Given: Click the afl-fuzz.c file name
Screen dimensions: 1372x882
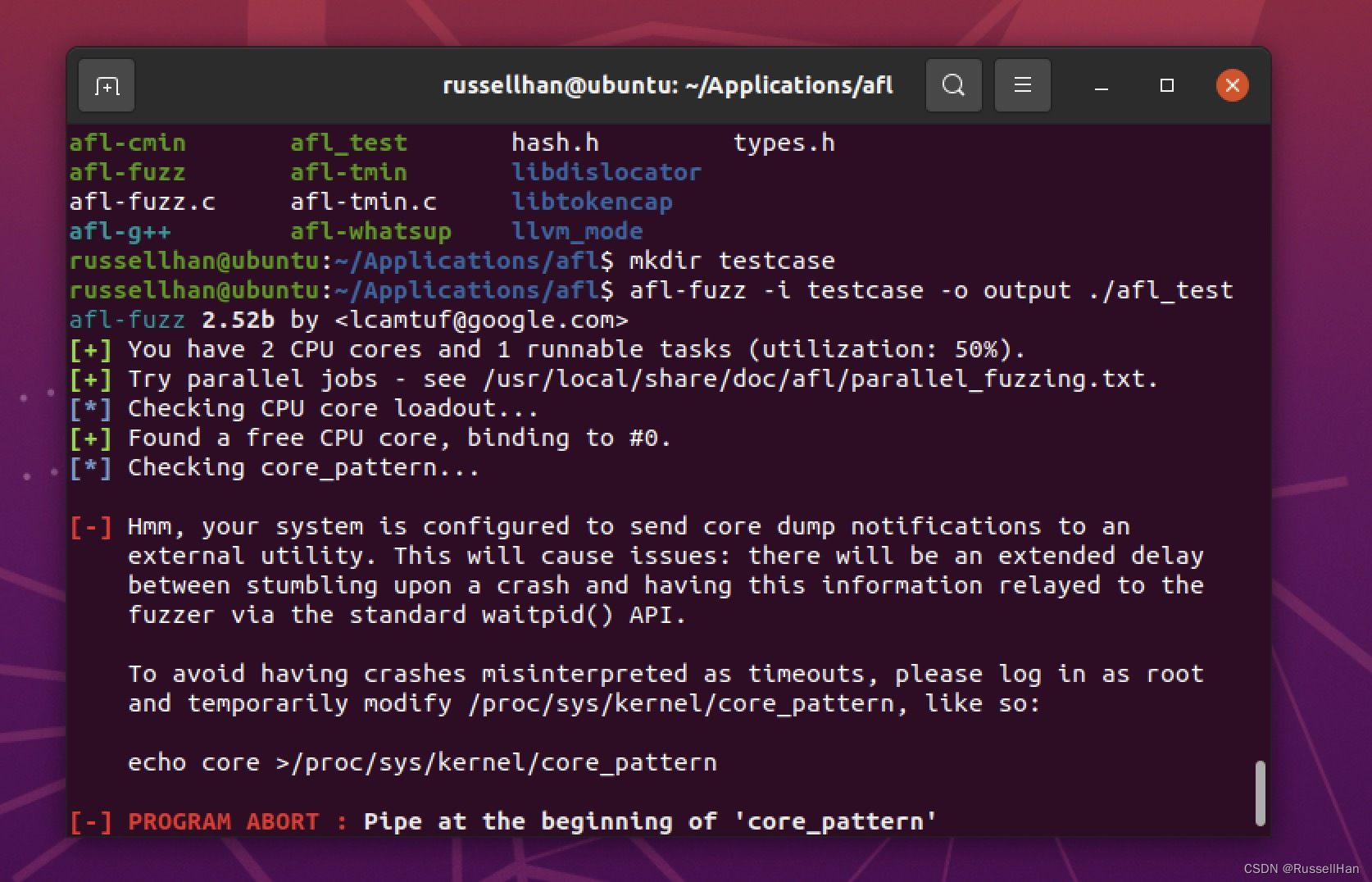Looking at the screenshot, I should coord(143,202).
